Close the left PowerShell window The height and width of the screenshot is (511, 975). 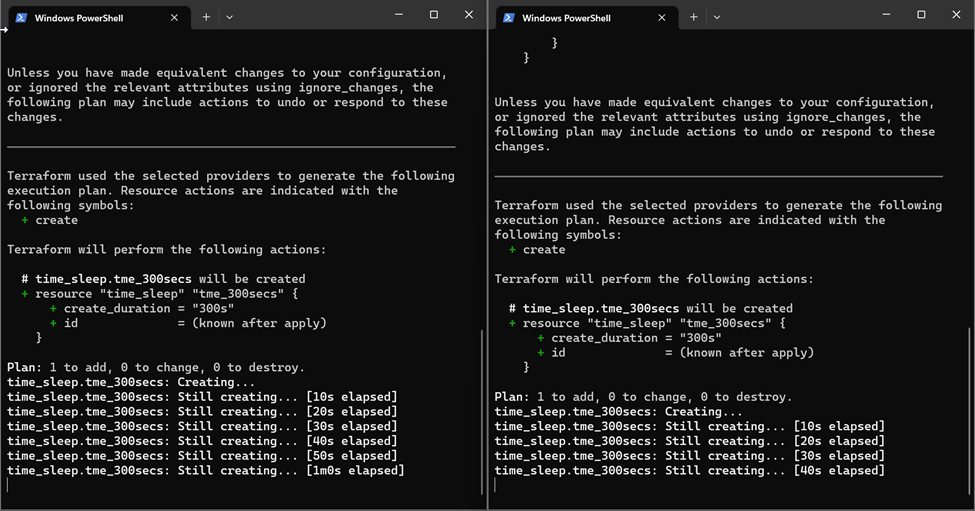coord(469,14)
